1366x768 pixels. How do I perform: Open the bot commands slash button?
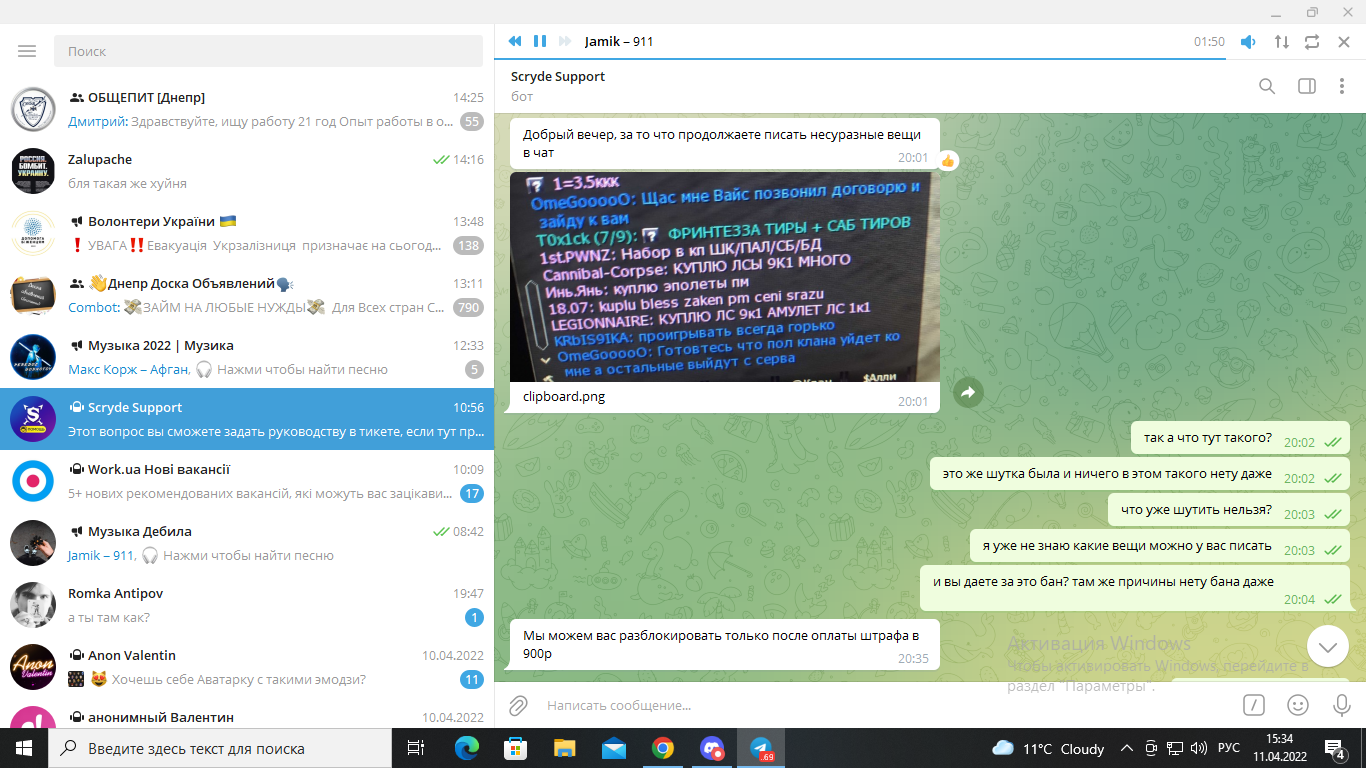pos(1254,705)
